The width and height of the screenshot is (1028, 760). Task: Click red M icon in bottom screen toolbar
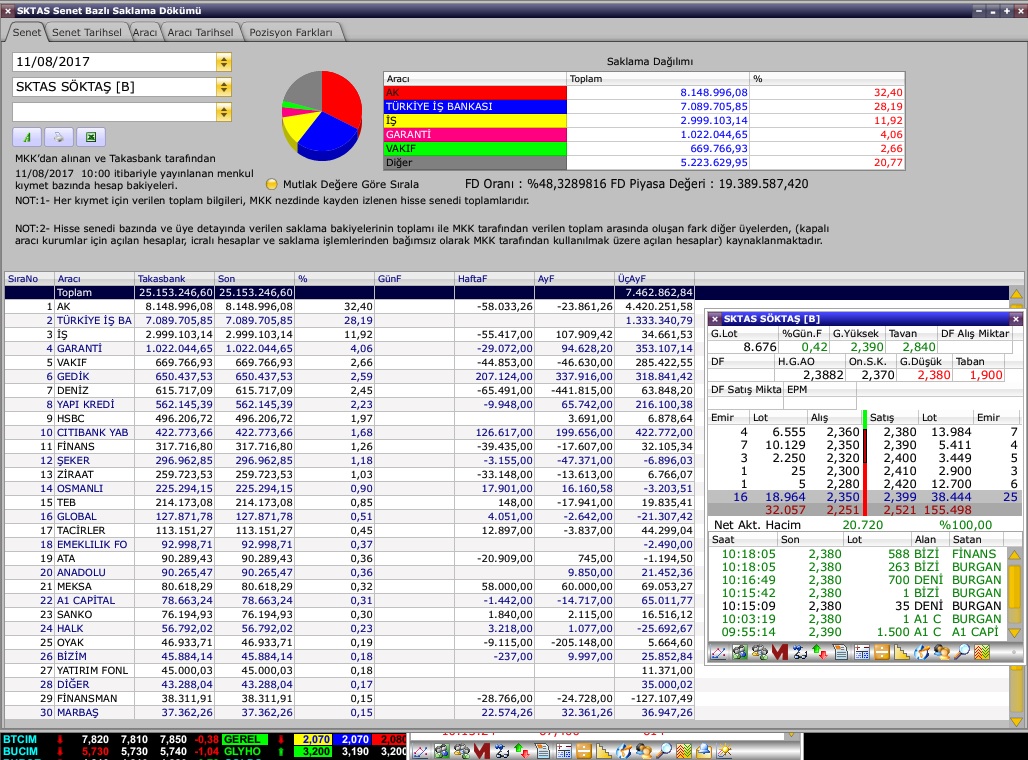click(482, 751)
